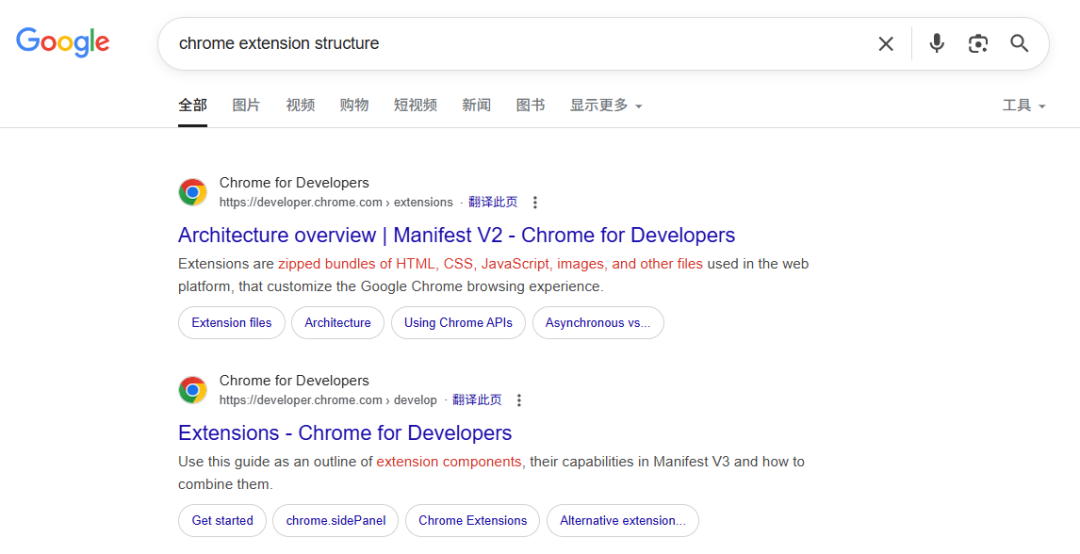Start voice search with microphone icon
1080x554 pixels.
point(936,44)
